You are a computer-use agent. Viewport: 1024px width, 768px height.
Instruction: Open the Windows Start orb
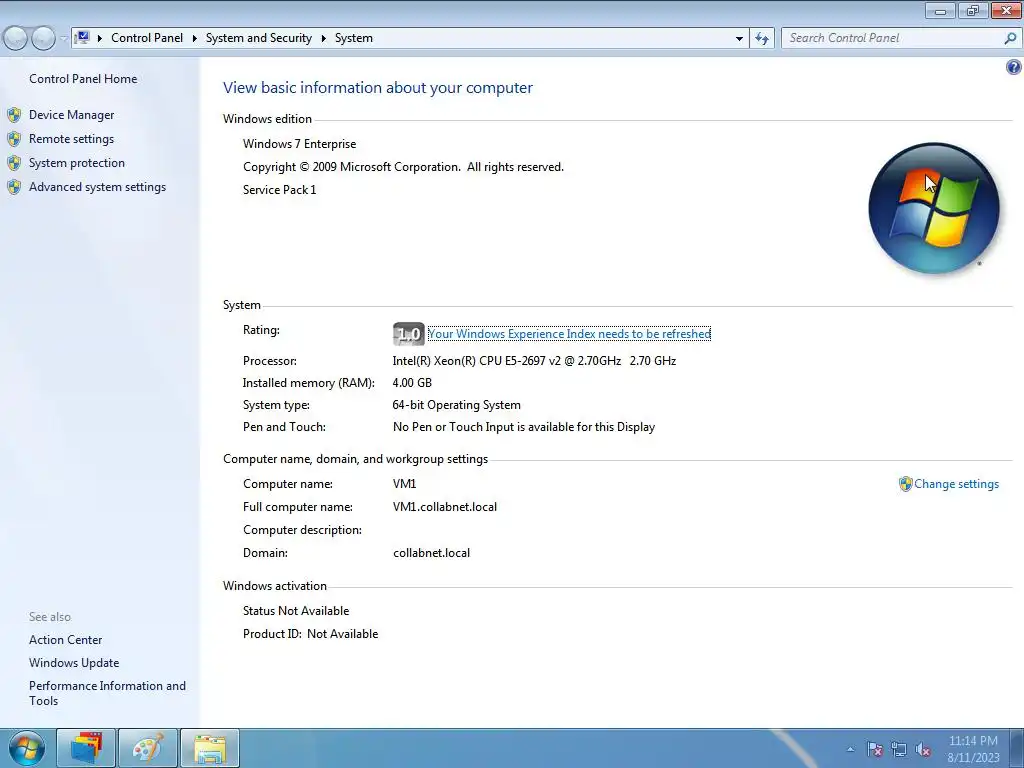tap(26, 748)
